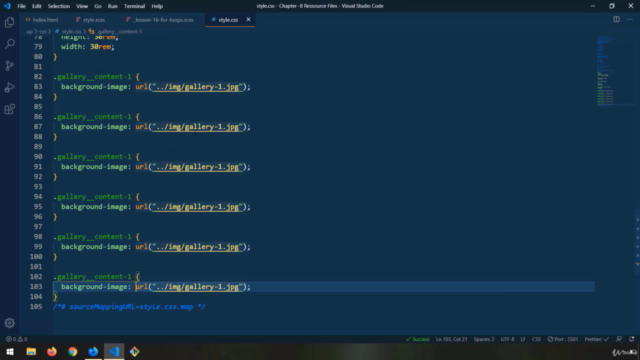Click style.css in the breadcrumb
The image size is (640, 360).
pyautogui.click(x=71, y=31)
